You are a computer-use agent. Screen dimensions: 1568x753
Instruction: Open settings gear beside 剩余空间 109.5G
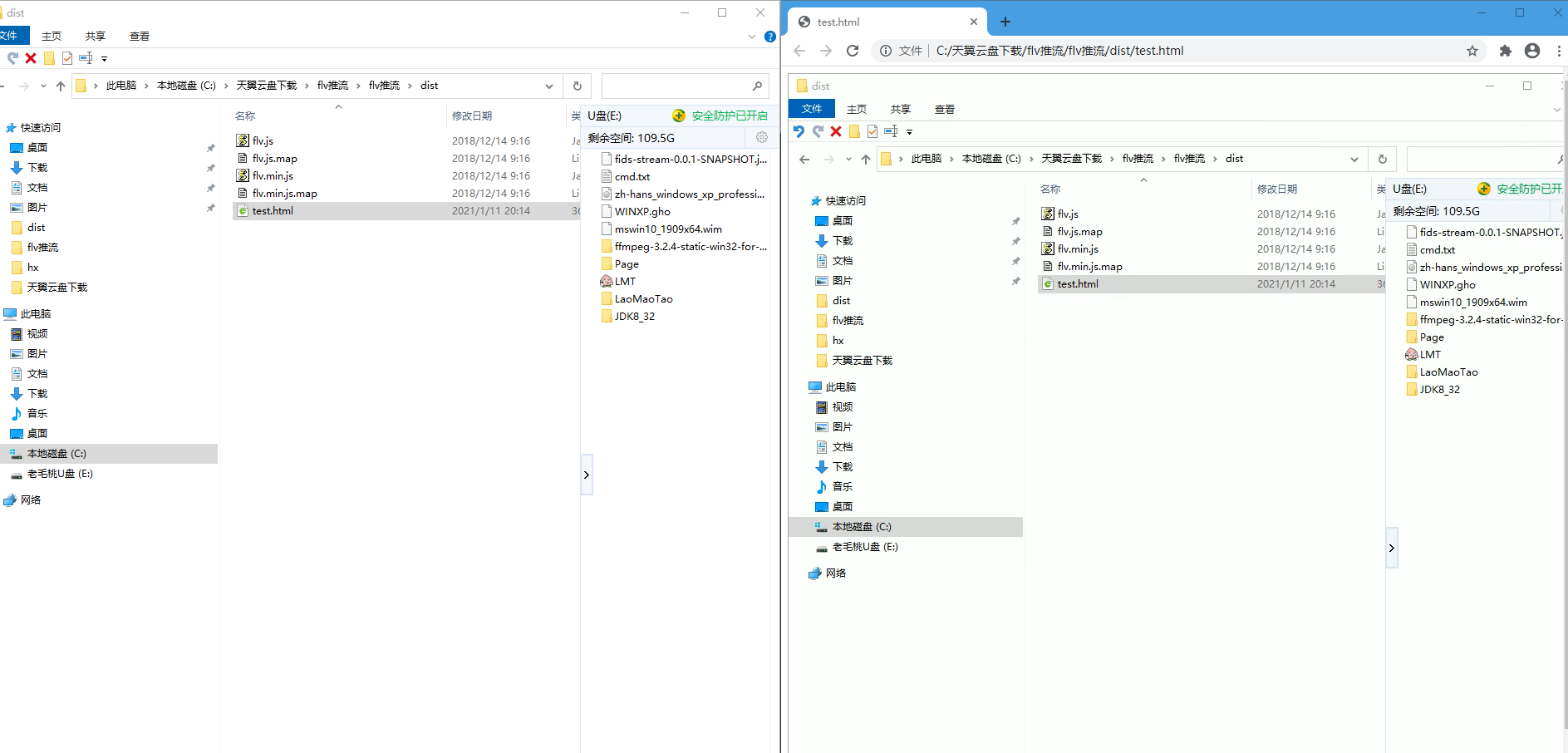pyautogui.click(x=762, y=138)
